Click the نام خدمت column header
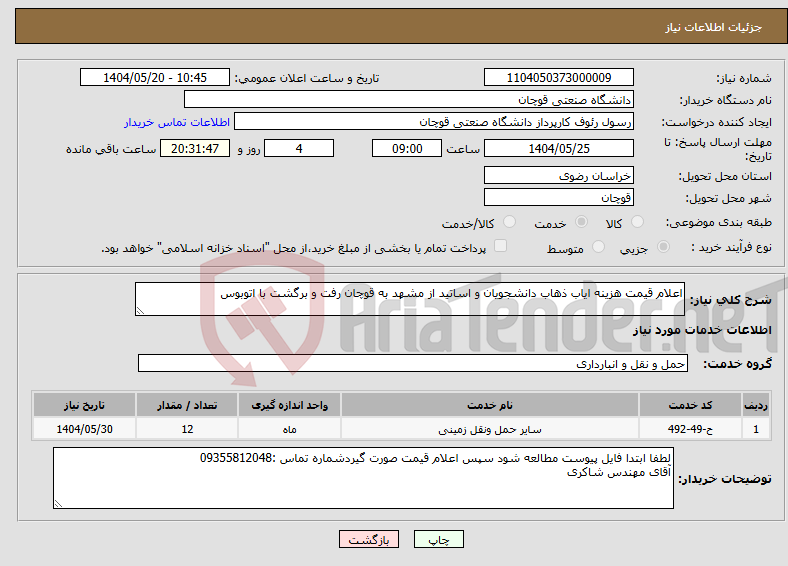 490,405
